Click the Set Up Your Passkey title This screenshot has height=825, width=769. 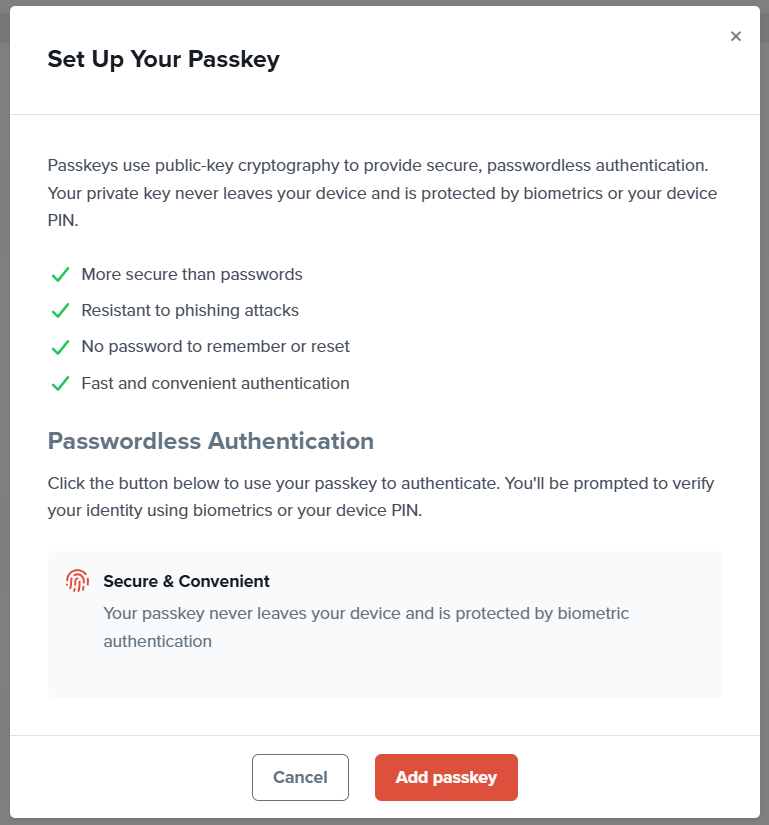163,59
